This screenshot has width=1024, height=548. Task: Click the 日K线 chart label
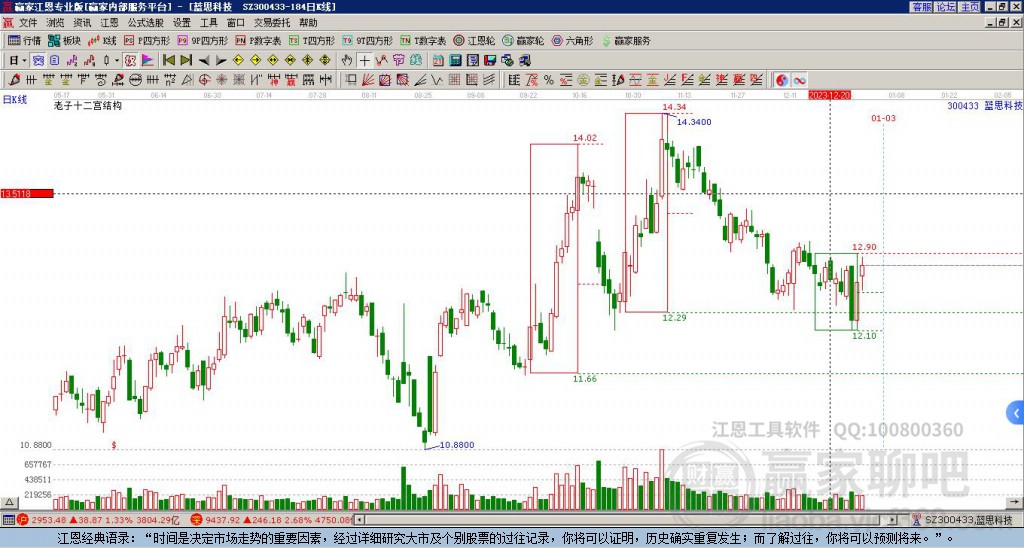(15, 99)
